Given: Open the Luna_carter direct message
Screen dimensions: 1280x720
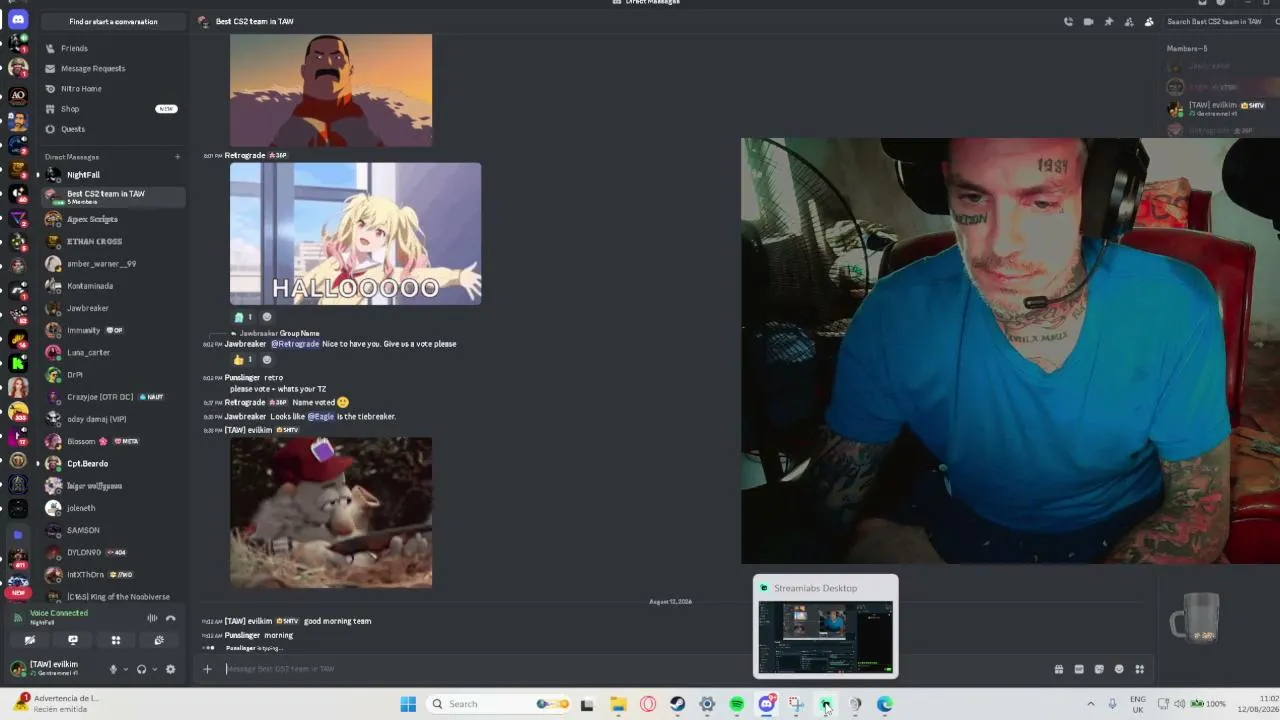Looking at the screenshot, I should click(112, 352).
